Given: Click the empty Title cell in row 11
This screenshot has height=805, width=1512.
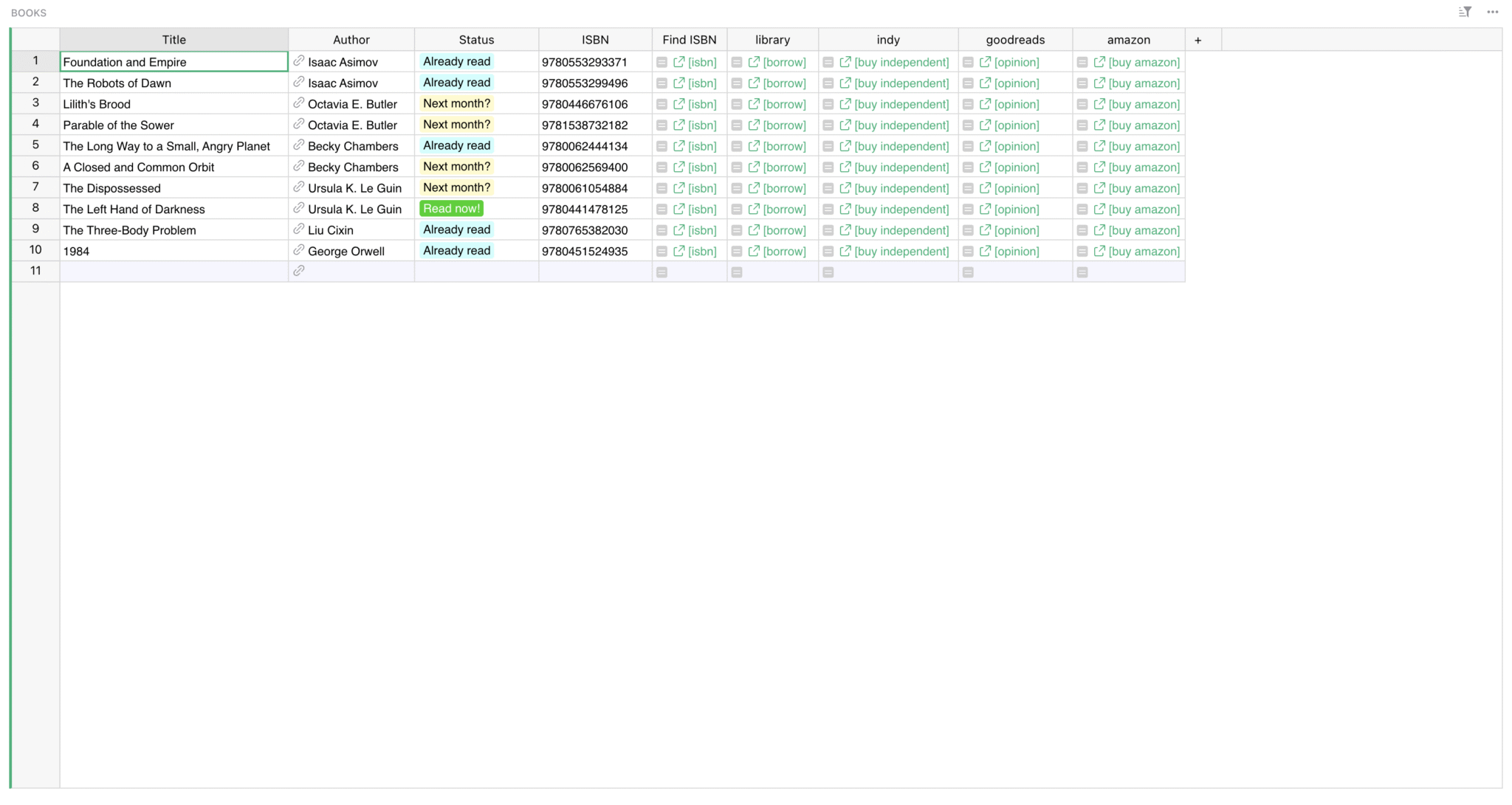Looking at the screenshot, I should tap(173, 272).
